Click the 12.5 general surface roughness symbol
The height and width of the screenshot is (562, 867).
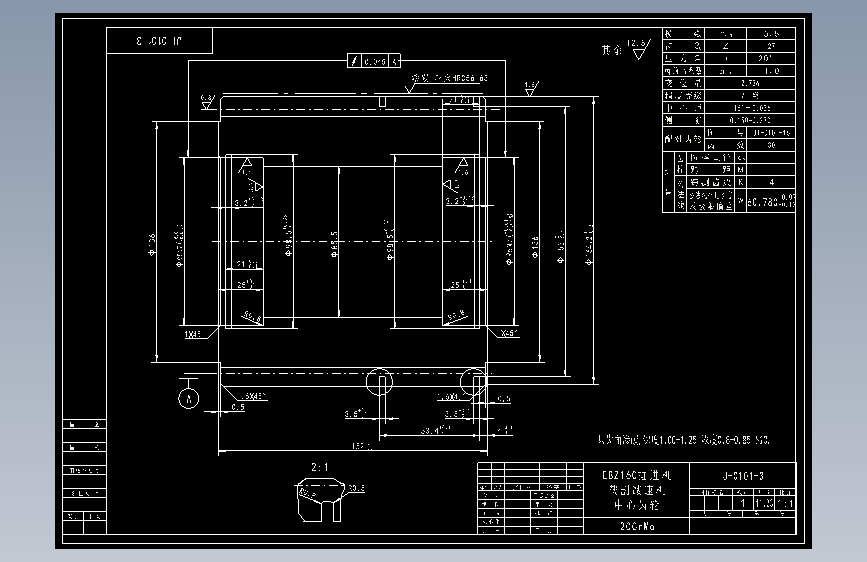(639, 49)
